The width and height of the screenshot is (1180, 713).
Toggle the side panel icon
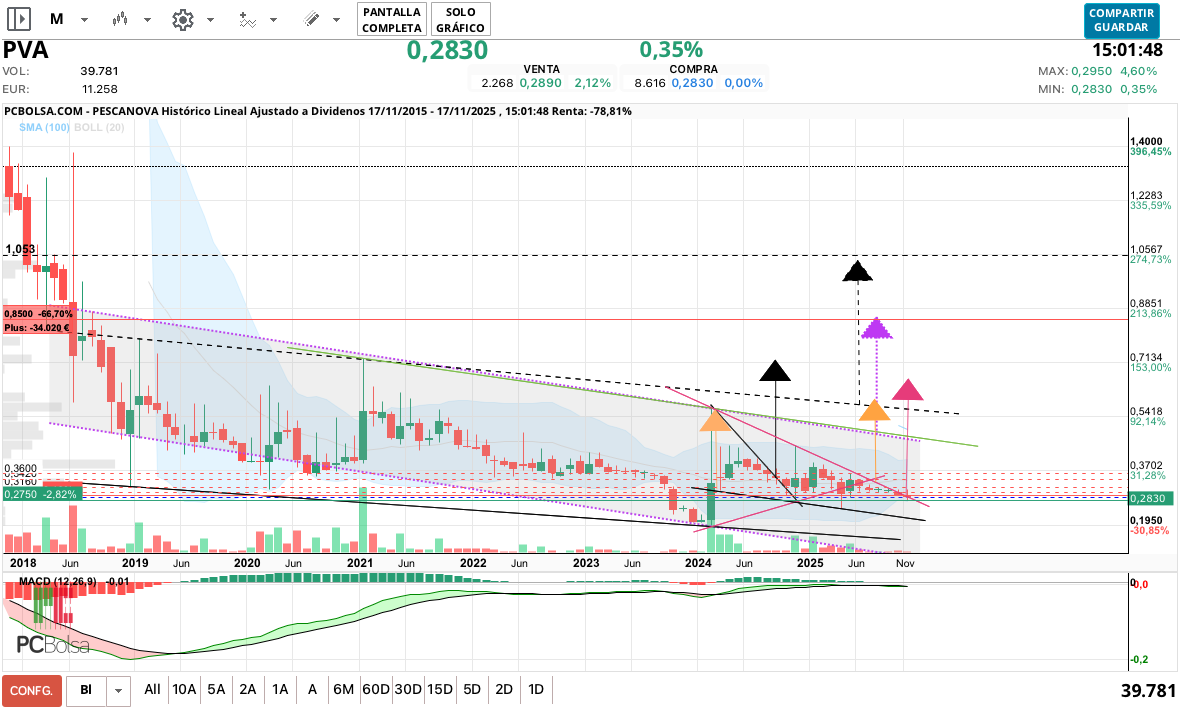[19, 19]
